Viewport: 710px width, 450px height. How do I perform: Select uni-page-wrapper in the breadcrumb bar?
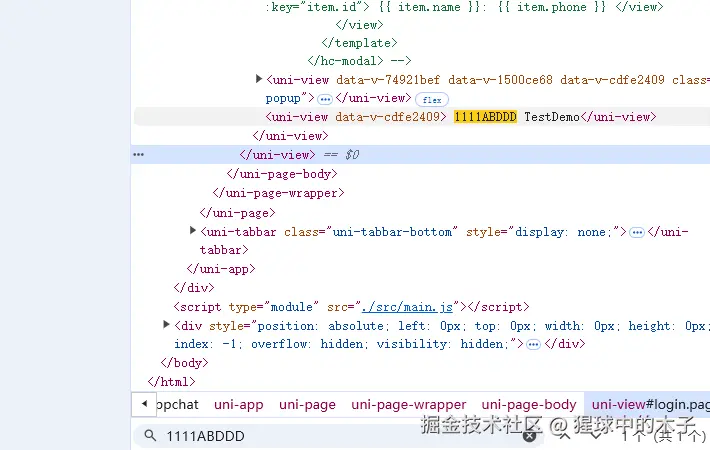[x=408, y=404]
